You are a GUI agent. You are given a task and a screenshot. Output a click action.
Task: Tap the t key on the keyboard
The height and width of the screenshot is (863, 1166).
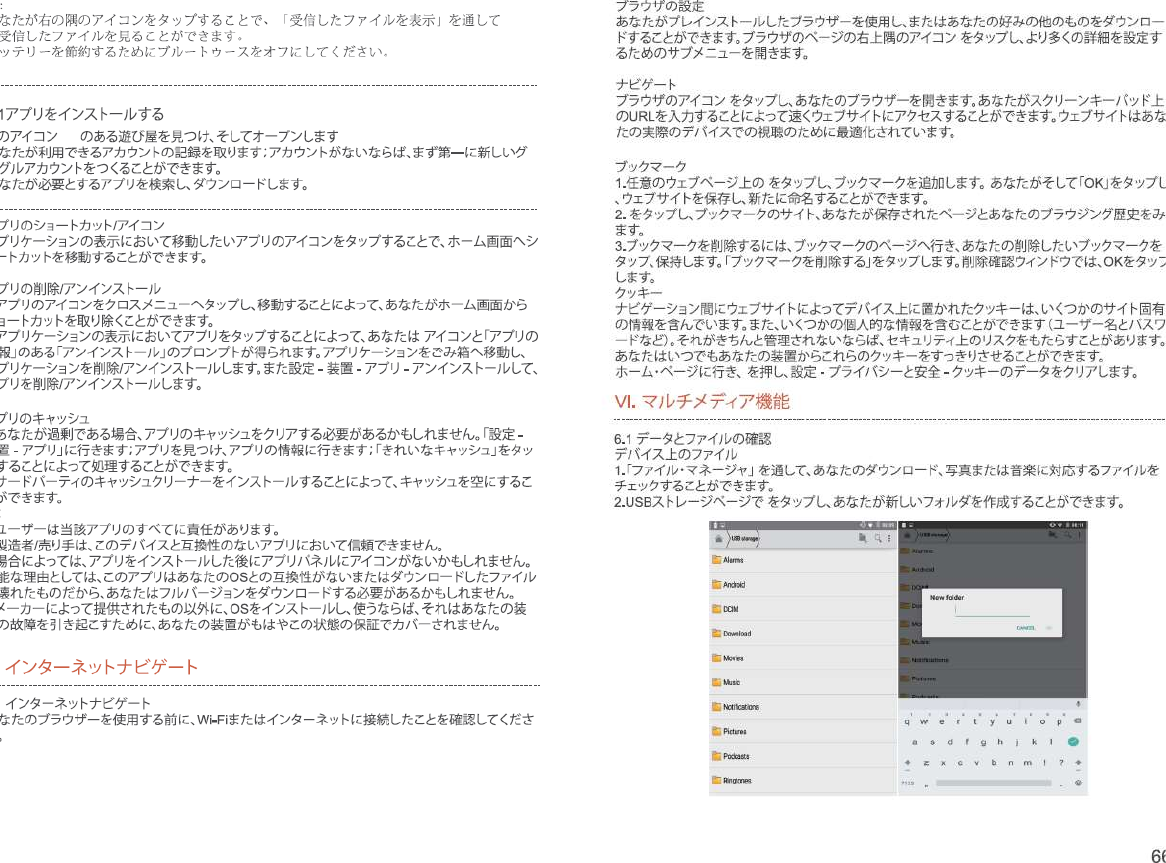975,721
